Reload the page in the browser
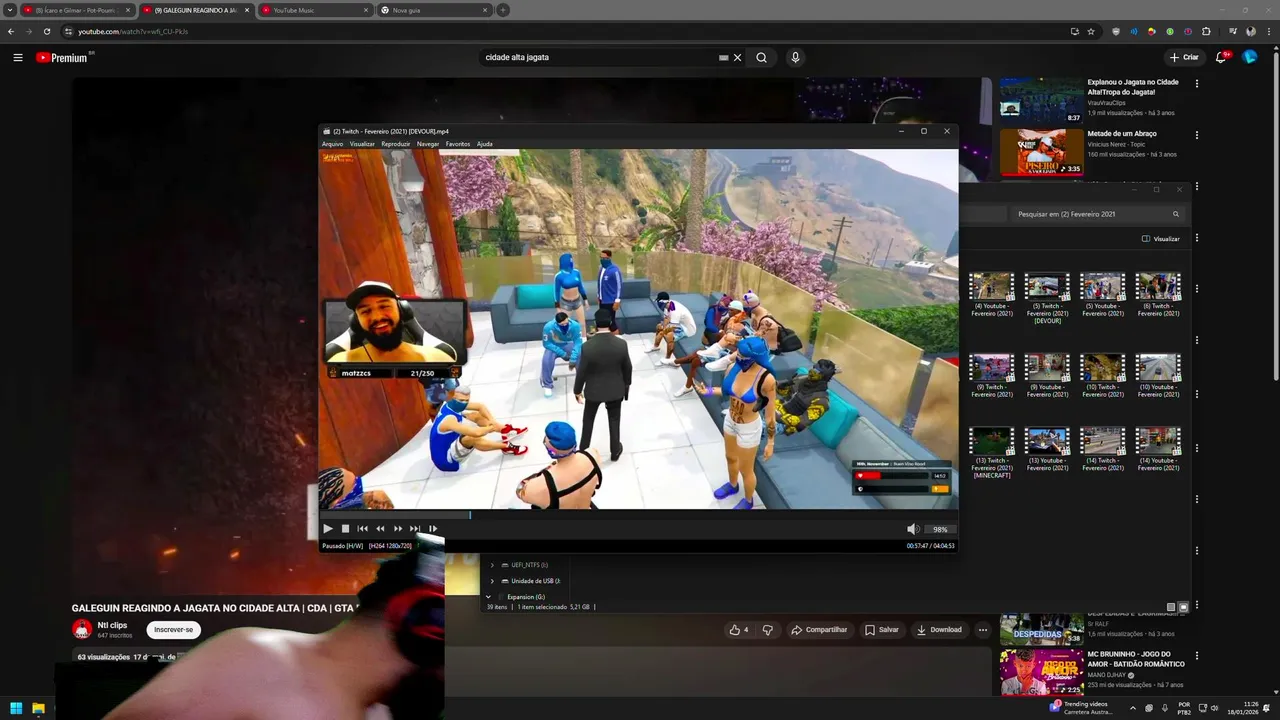 [x=46, y=31]
